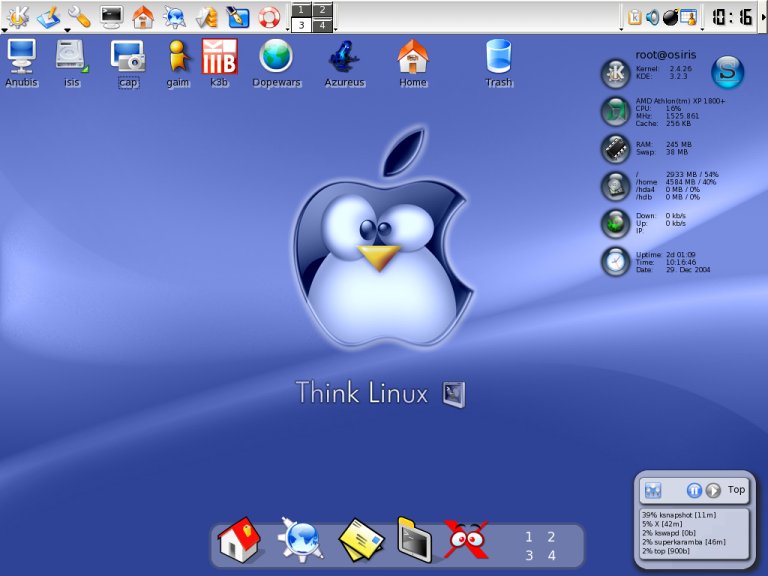The height and width of the screenshot is (576, 768).
Task: Switch to desktop 2 in the bottom dock
Action: coord(551,537)
